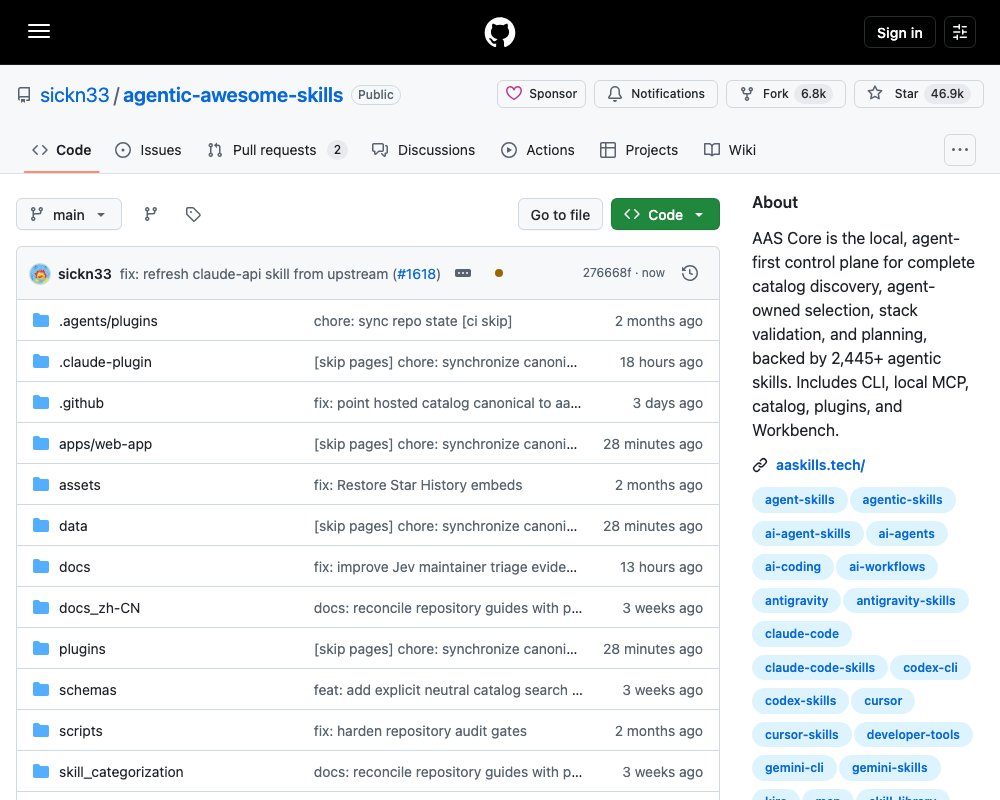Image resolution: width=1000 pixels, height=800 pixels.
Task: Switch to the Issues tab
Action: [x=148, y=150]
